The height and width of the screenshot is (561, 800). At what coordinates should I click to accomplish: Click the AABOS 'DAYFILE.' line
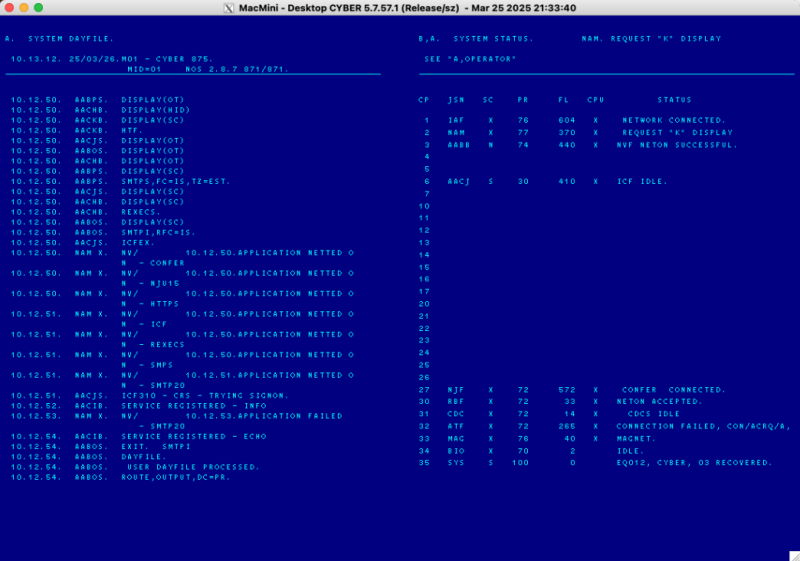[x=89, y=457]
